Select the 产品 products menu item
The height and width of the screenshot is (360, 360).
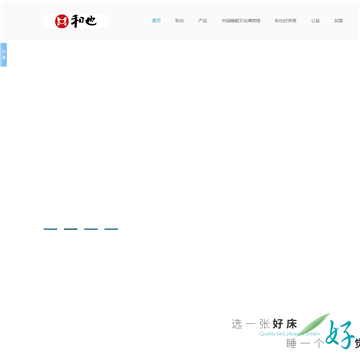[x=203, y=21]
